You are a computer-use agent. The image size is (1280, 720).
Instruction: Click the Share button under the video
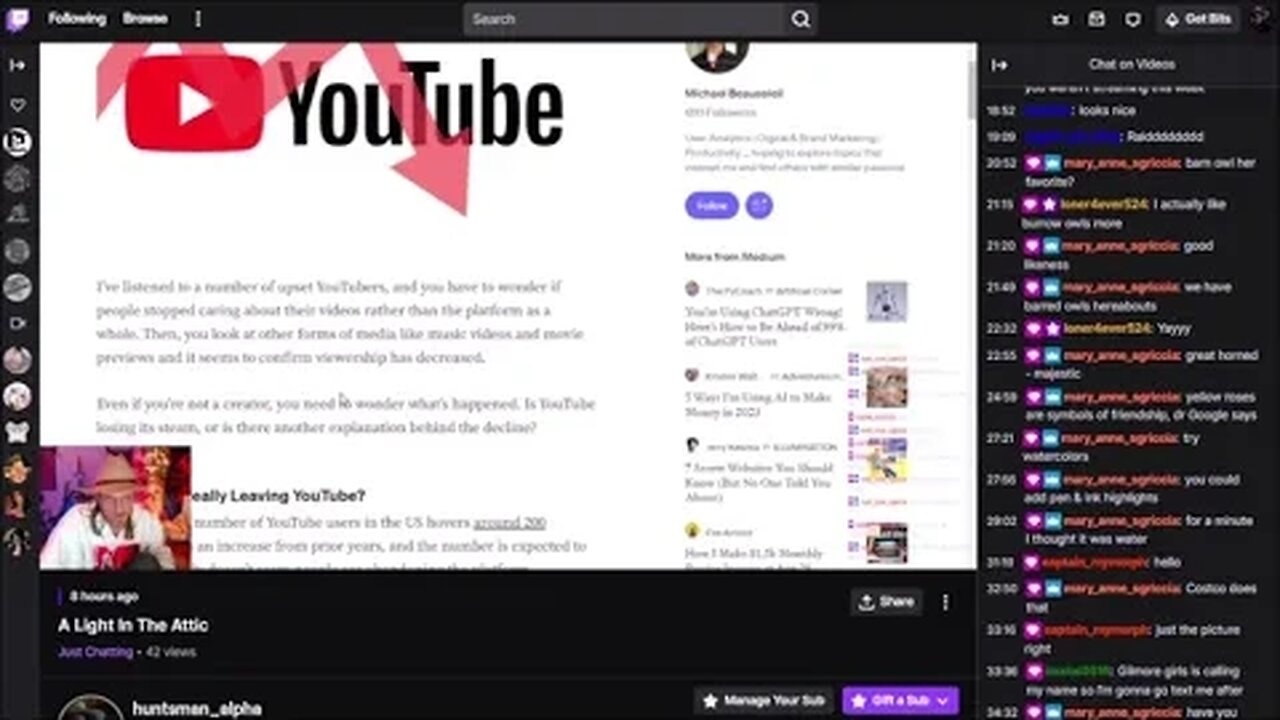(886, 602)
